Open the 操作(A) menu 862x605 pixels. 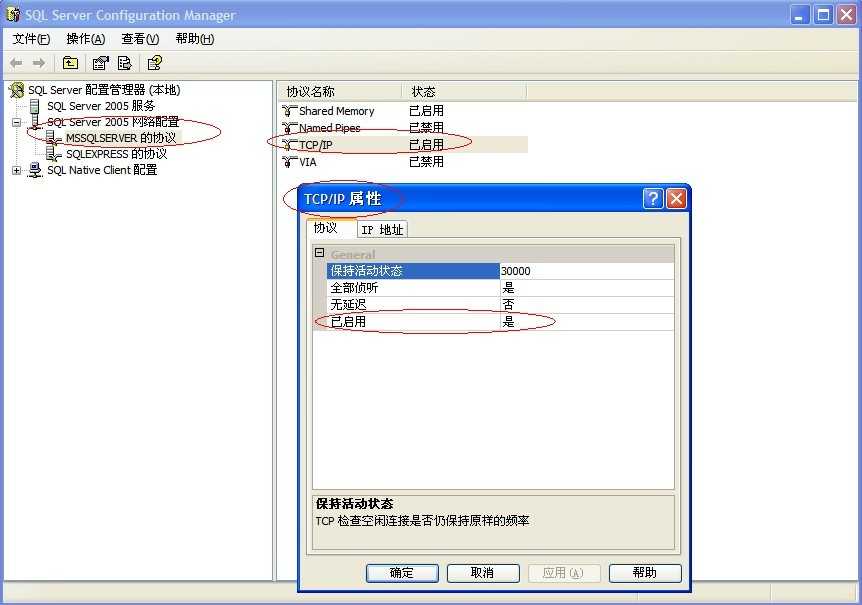point(86,39)
